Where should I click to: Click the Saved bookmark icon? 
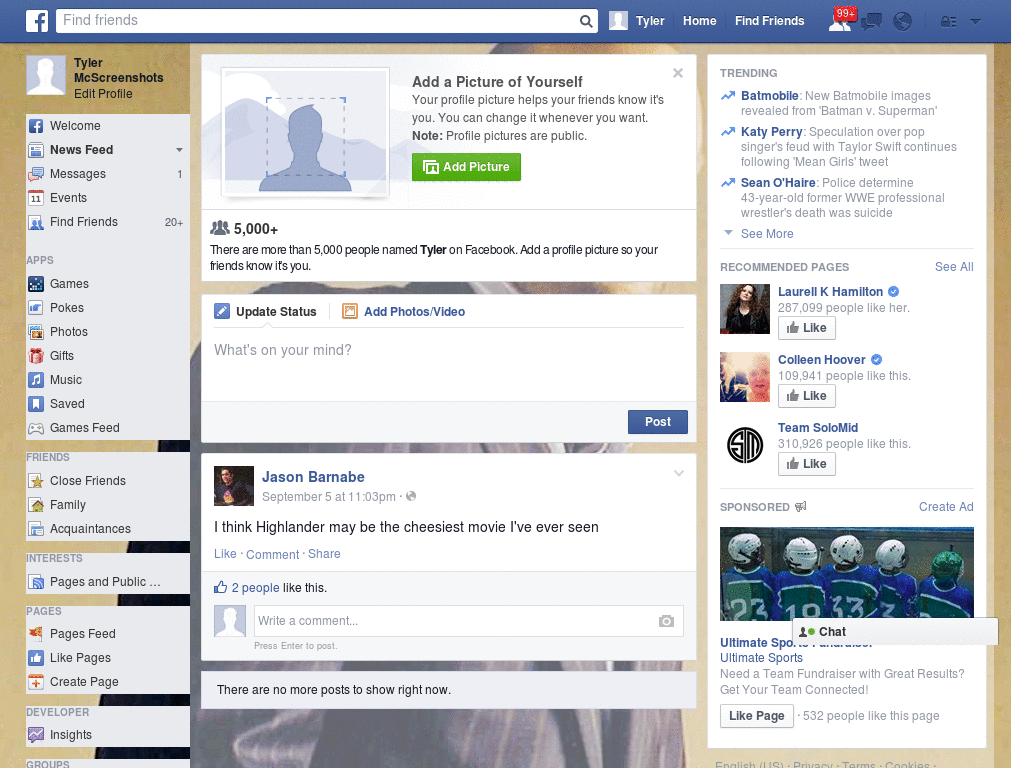click(x=36, y=404)
